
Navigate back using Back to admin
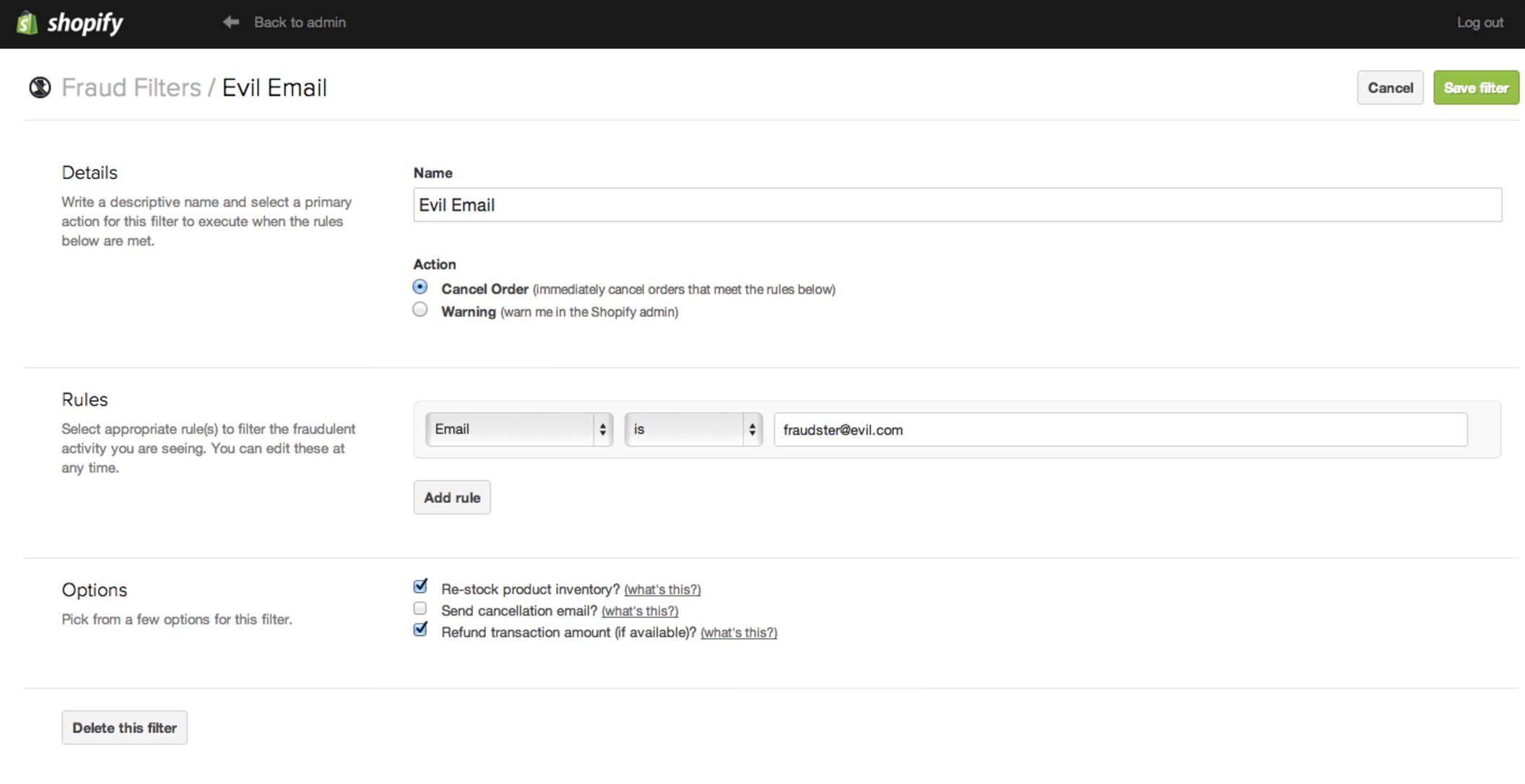tap(299, 22)
